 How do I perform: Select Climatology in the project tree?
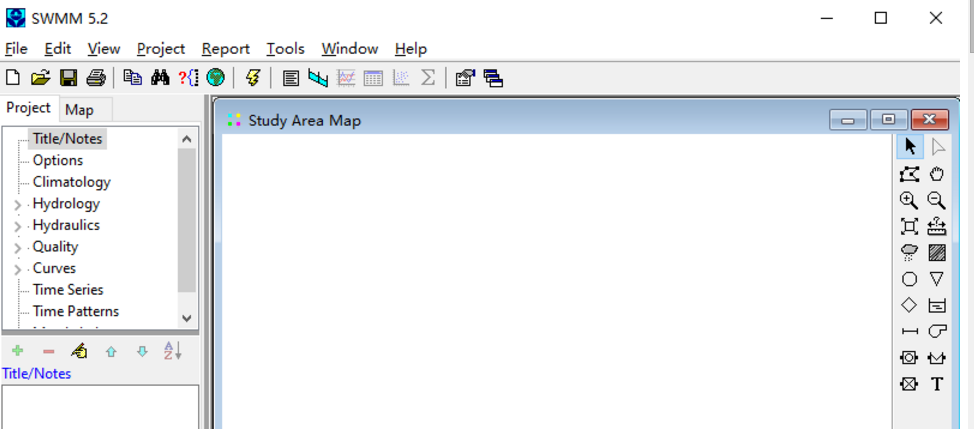coord(71,182)
